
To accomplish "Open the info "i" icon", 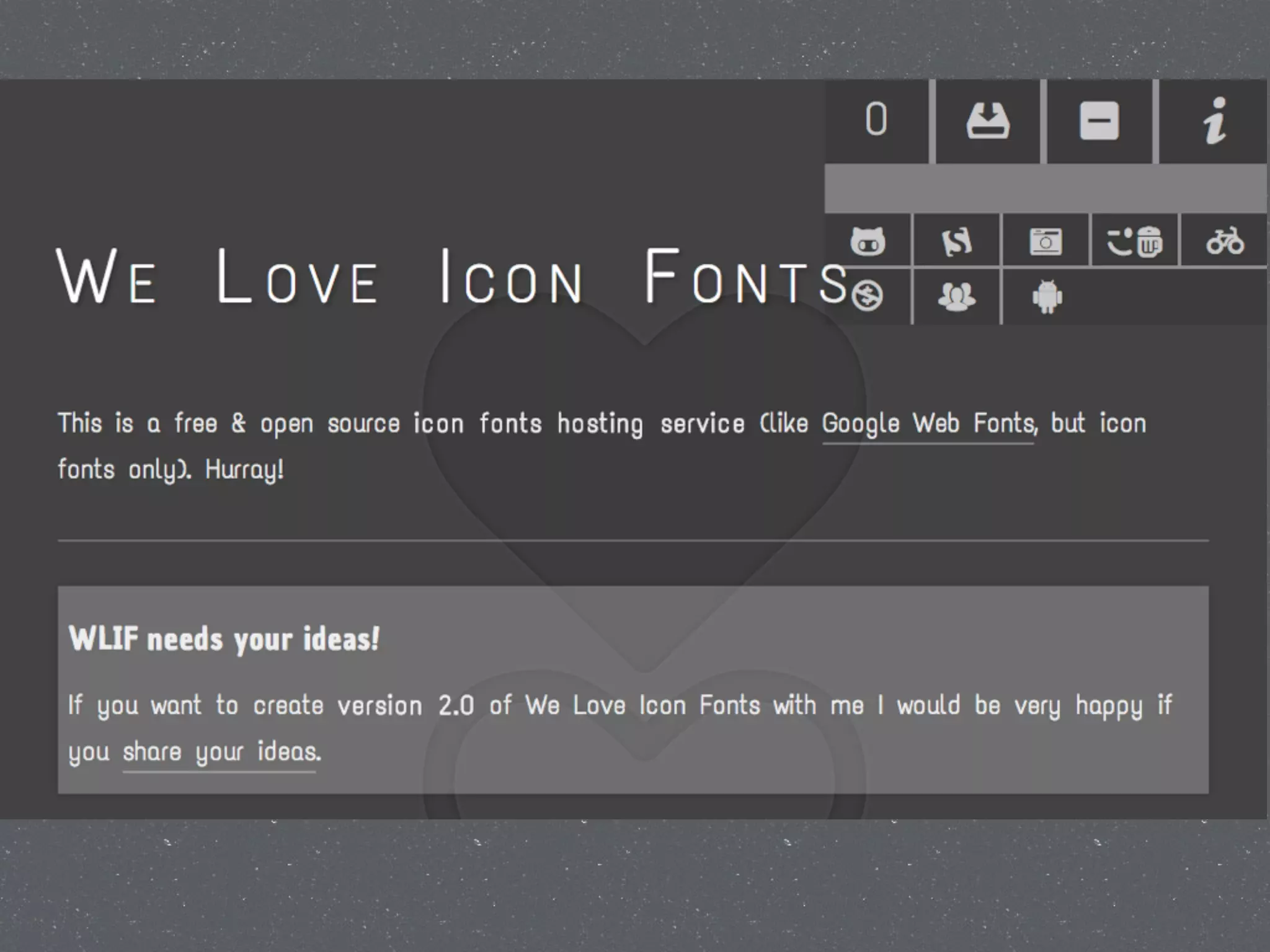I will (x=1214, y=121).
